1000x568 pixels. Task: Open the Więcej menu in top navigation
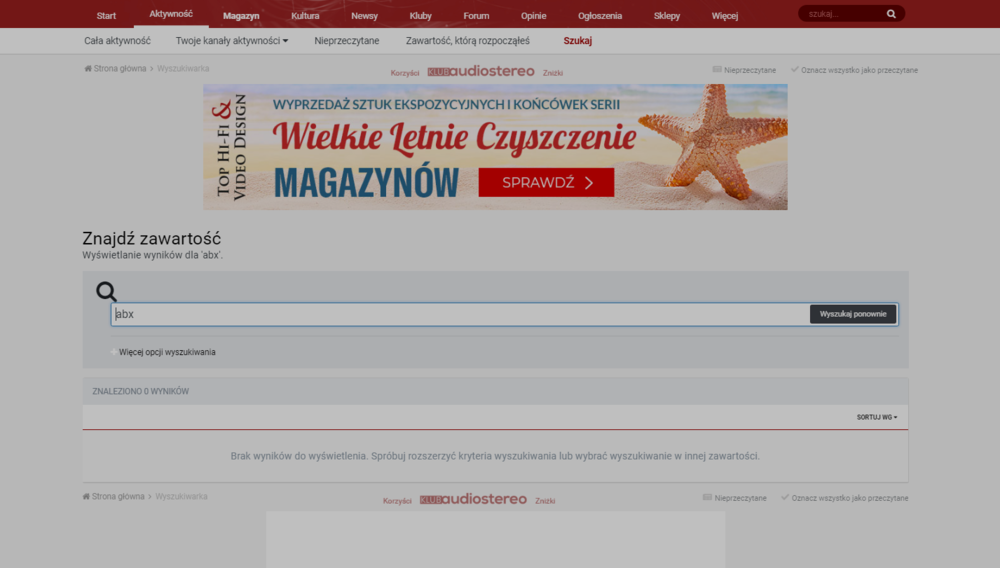point(724,16)
